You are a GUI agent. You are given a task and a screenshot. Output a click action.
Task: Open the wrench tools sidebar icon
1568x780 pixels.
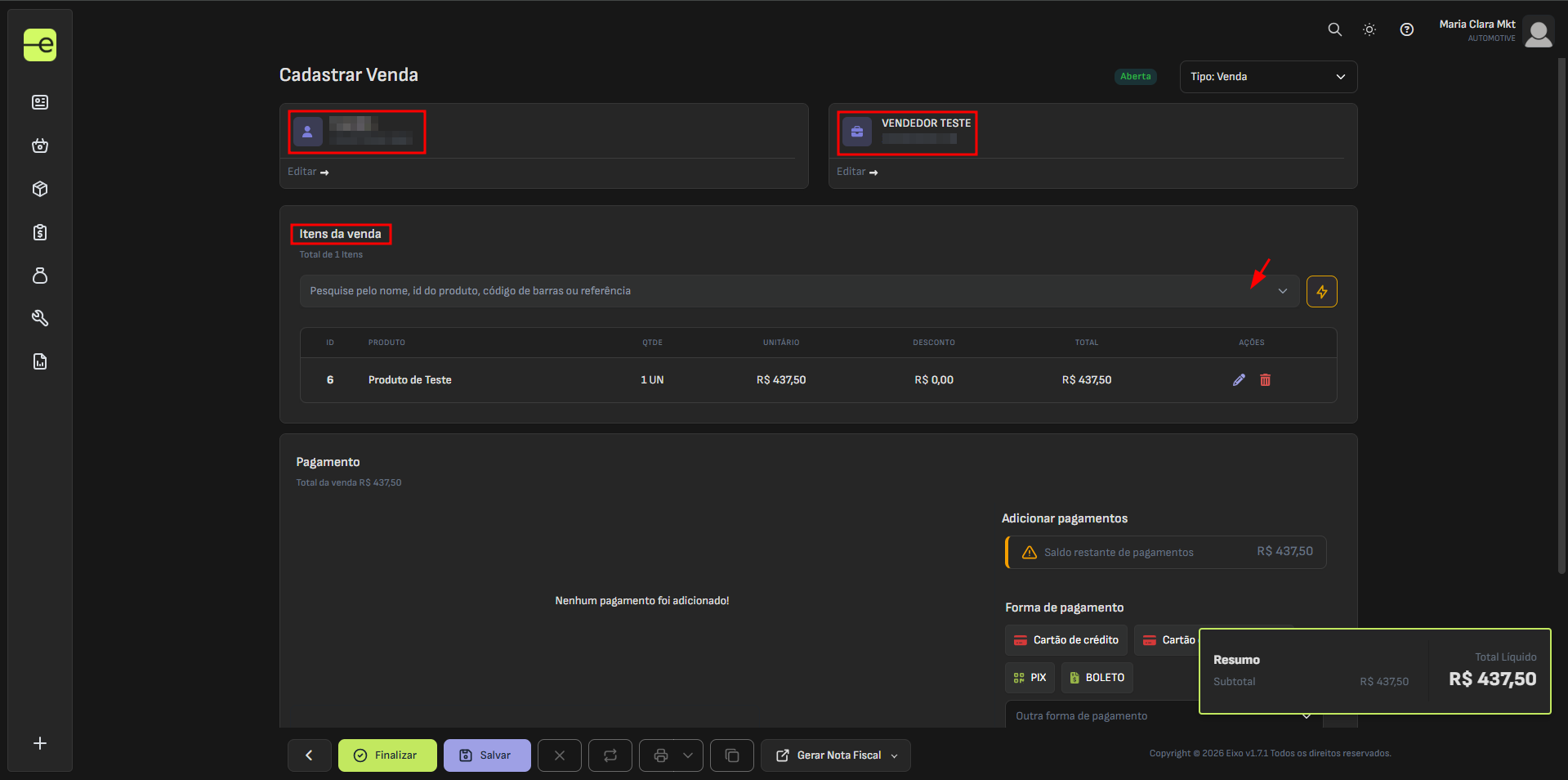coord(40,318)
